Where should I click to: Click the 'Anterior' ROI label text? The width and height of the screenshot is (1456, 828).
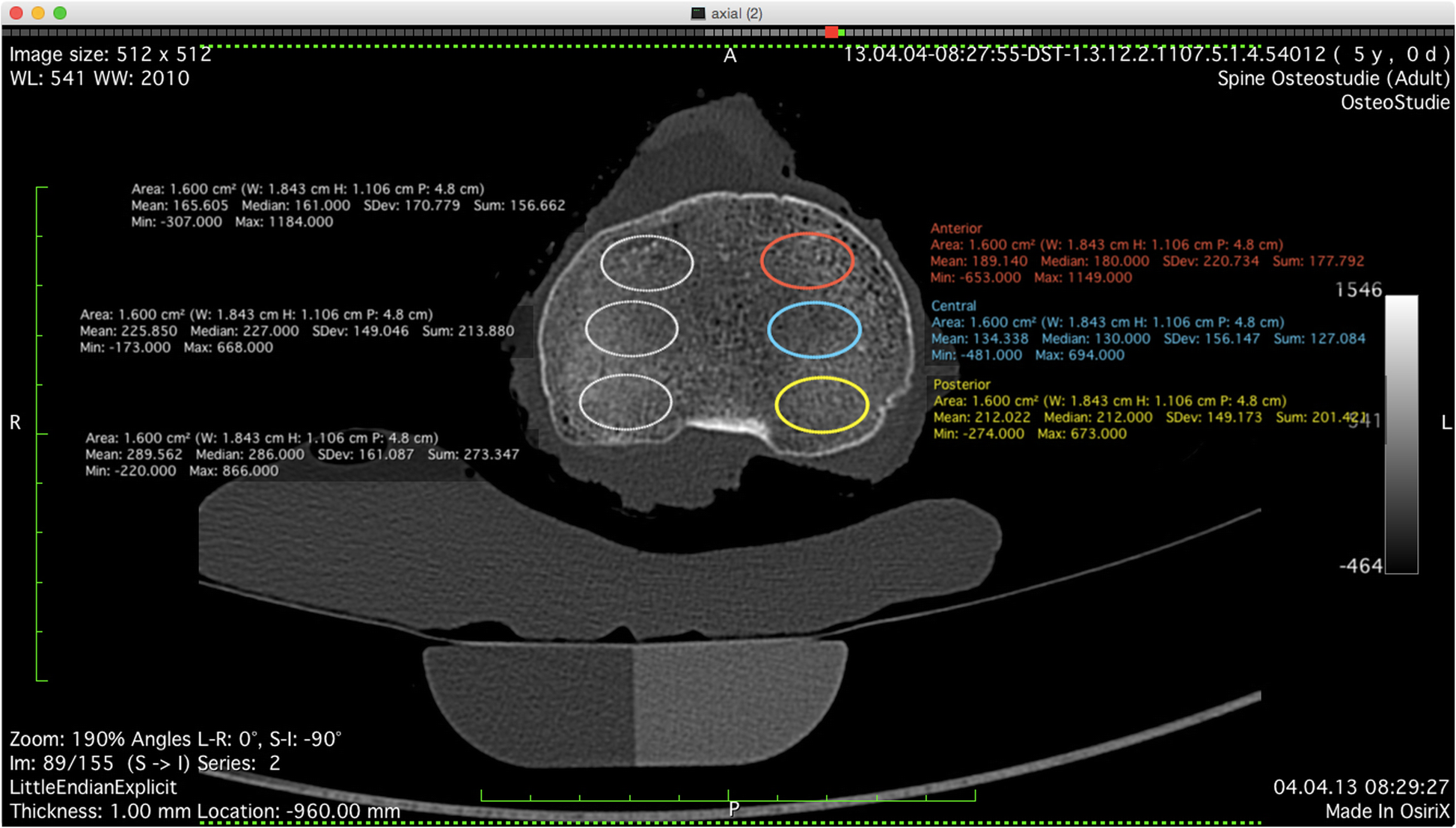pos(955,228)
